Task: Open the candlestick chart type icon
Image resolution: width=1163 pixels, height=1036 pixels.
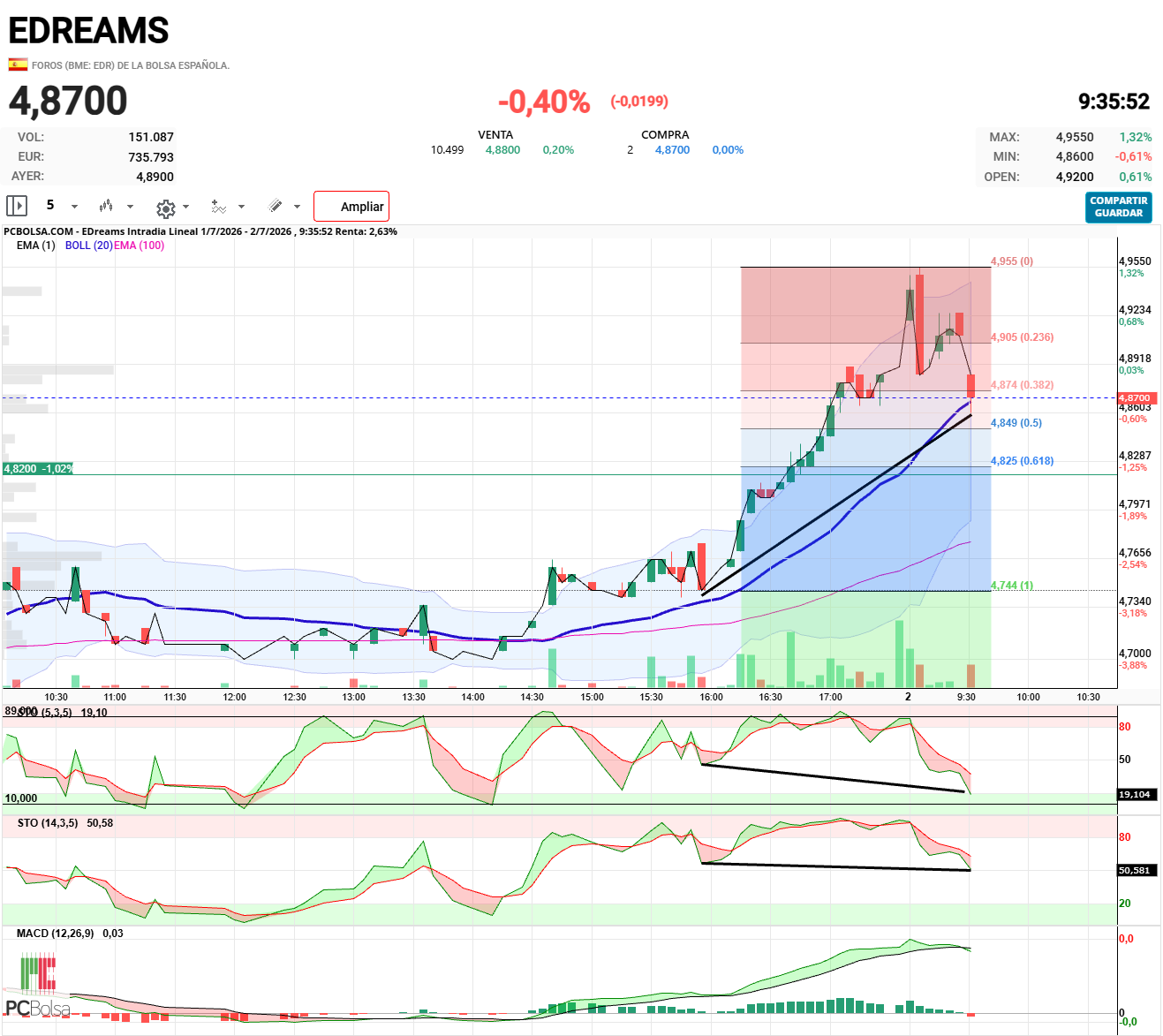Action: pos(106,206)
